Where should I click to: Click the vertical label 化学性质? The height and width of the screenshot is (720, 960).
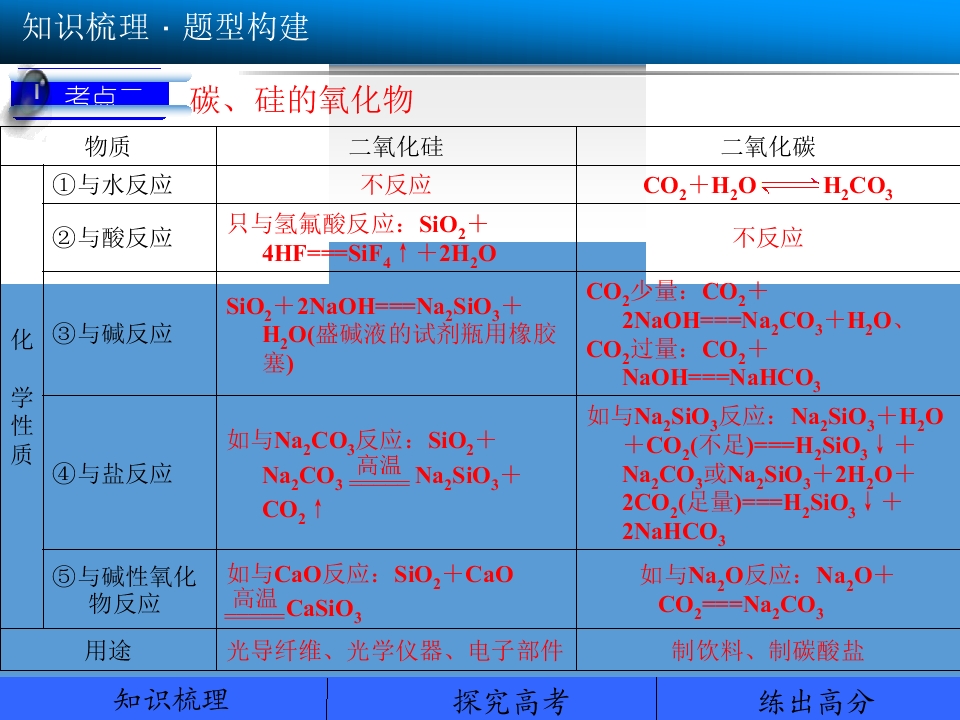tap(22, 397)
